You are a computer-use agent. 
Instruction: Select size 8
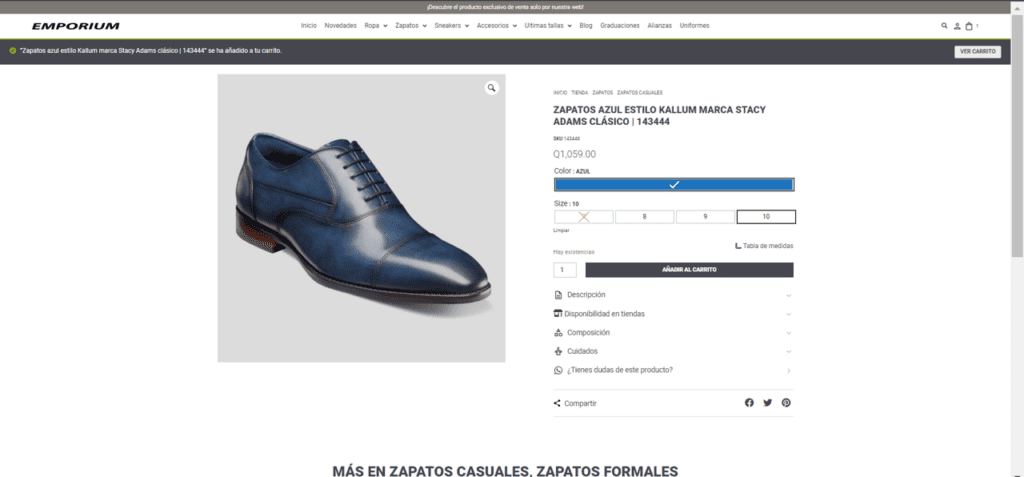click(x=645, y=217)
